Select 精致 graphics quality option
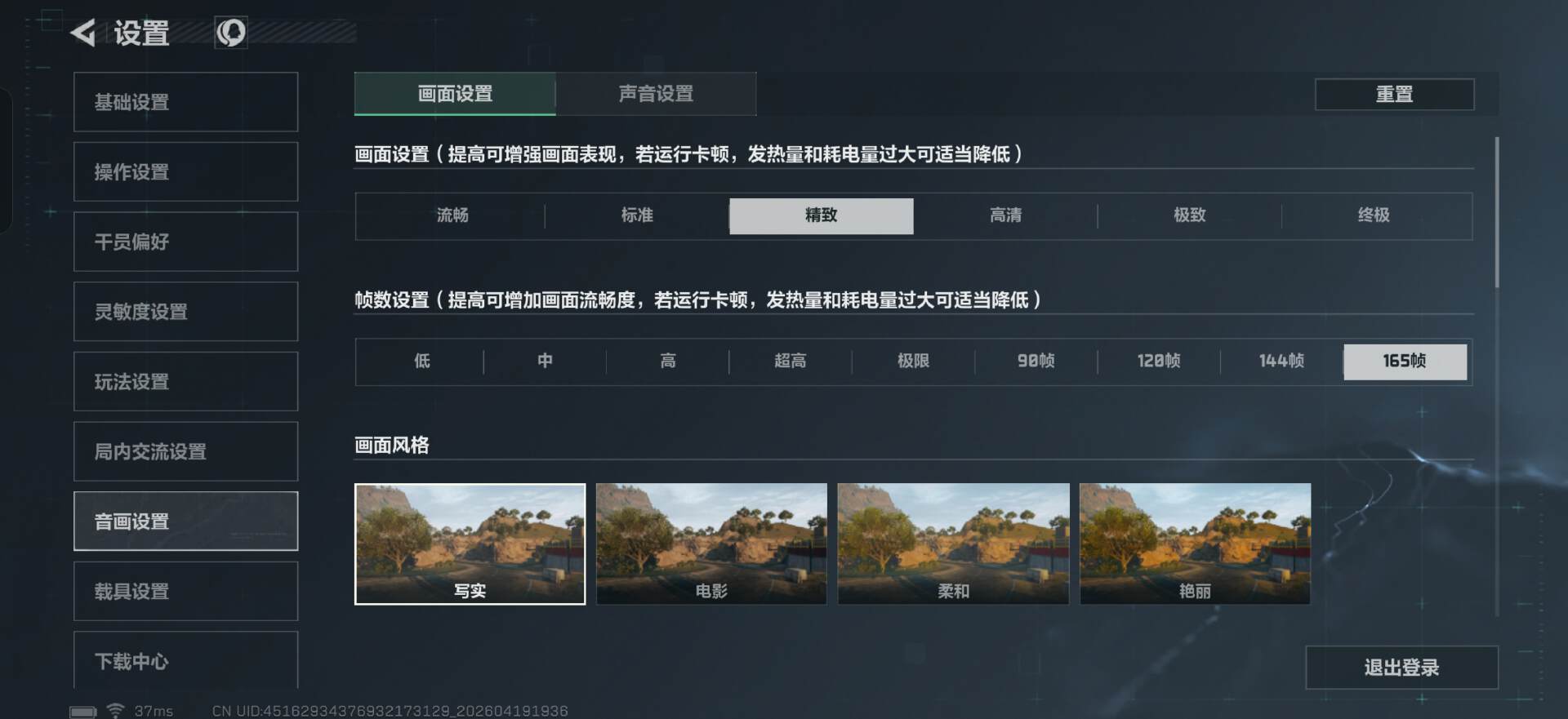Viewport: 1568px width, 719px height. (x=821, y=215)
